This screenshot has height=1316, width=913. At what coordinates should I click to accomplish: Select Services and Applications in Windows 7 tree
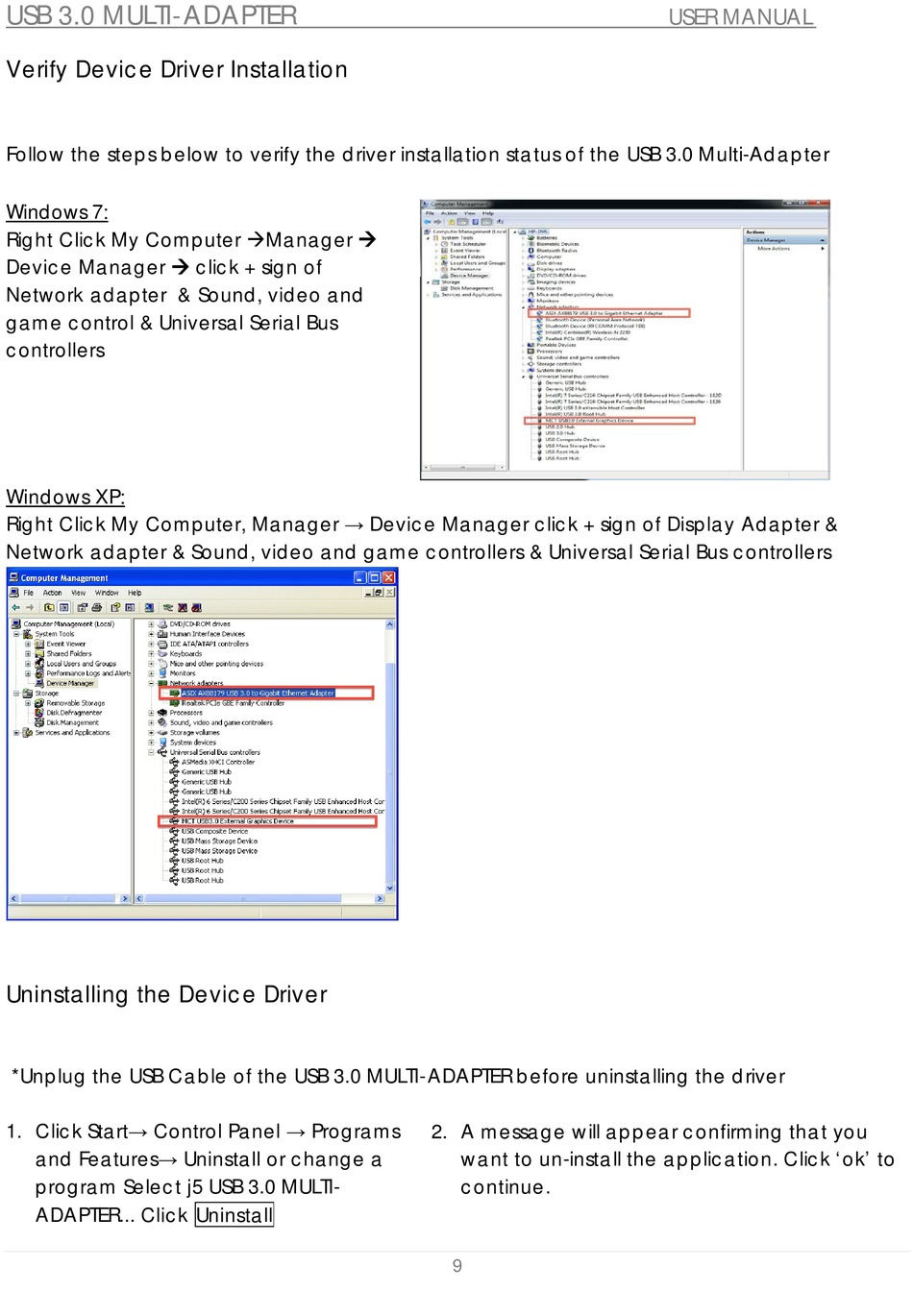tap(471, 295)
